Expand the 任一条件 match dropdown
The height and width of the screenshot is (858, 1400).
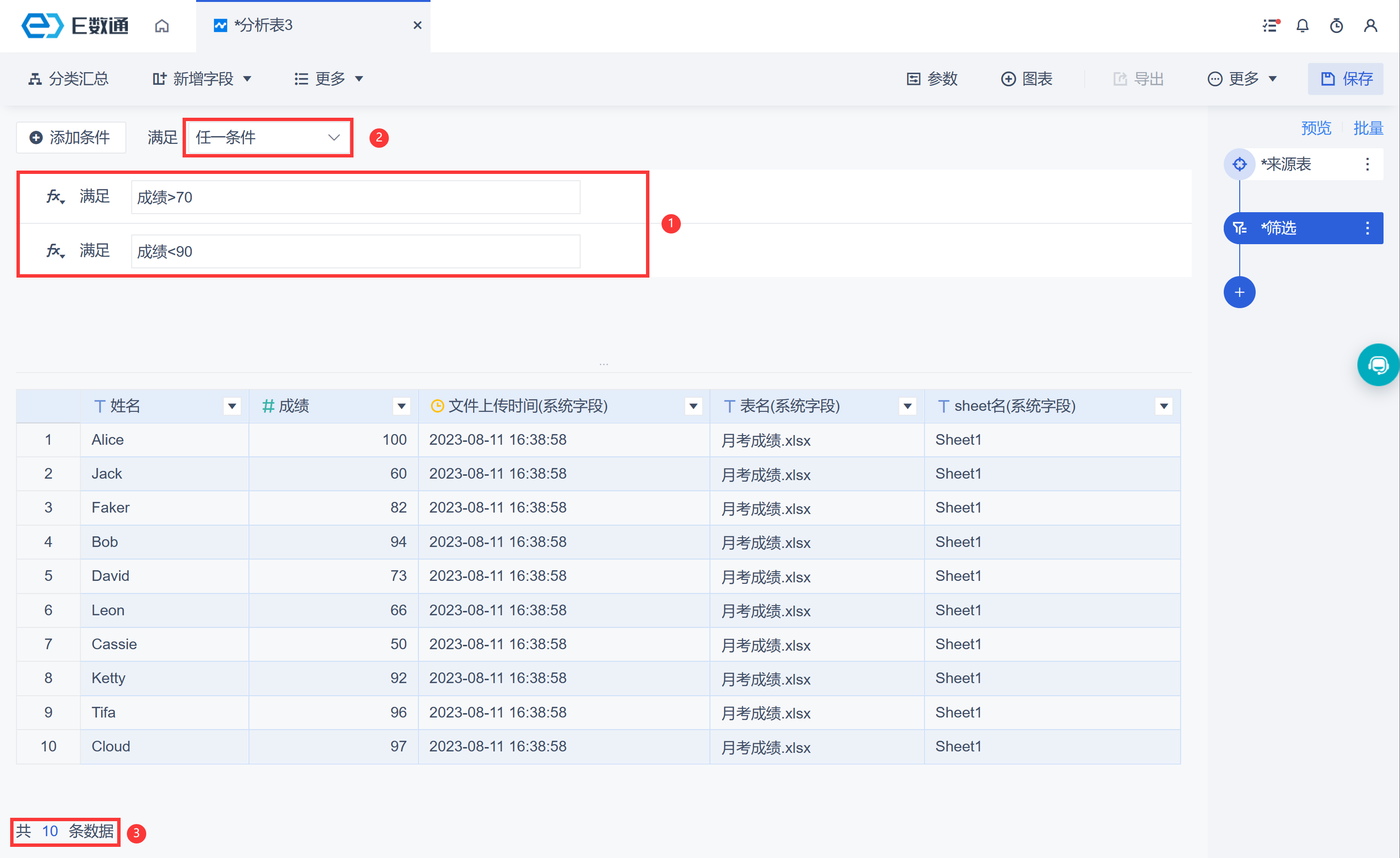pos(268,137)
